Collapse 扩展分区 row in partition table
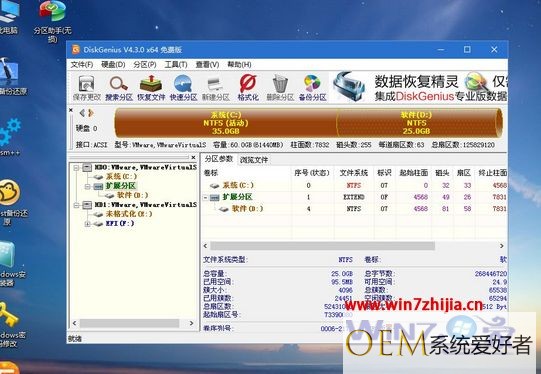Viewport: 541px width, 374px height. (x=206, y=197)
